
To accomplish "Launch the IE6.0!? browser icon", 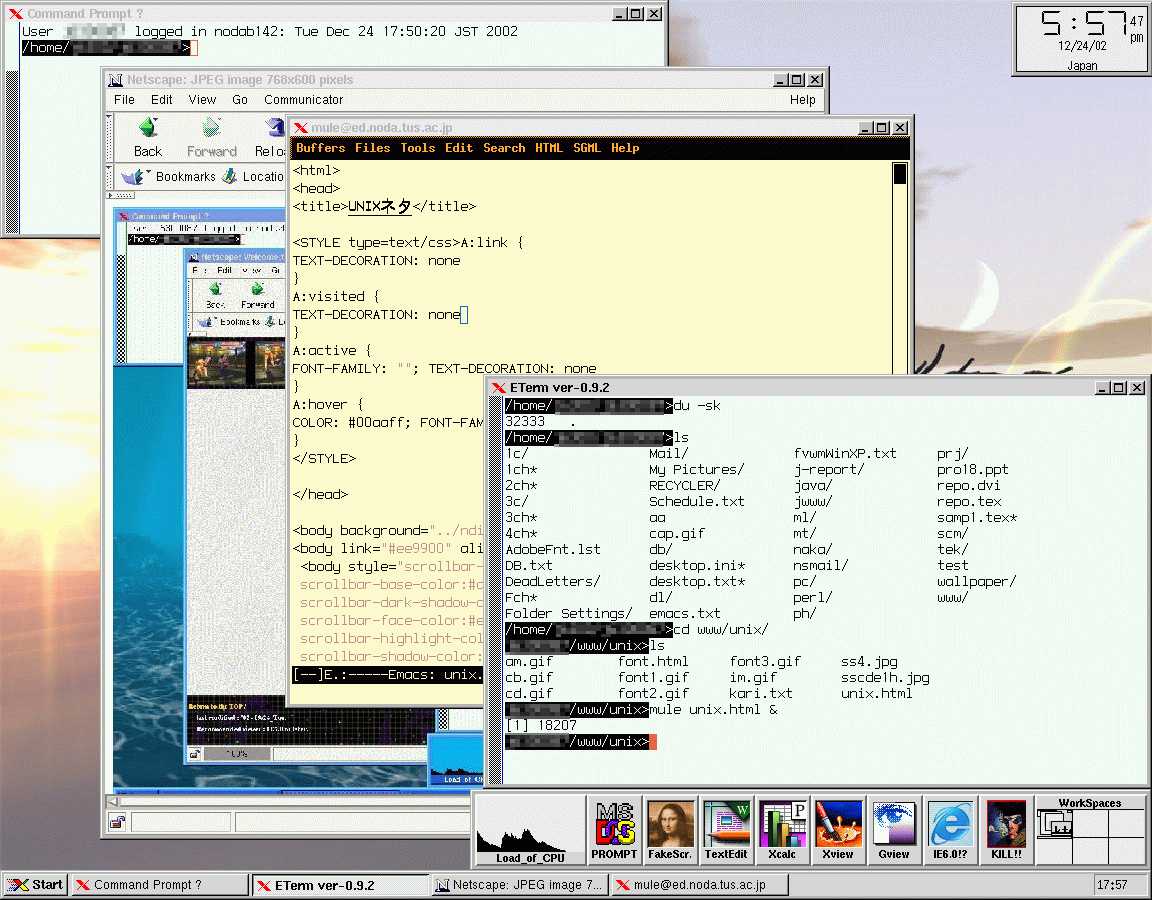I will click(x=950, y=829).
